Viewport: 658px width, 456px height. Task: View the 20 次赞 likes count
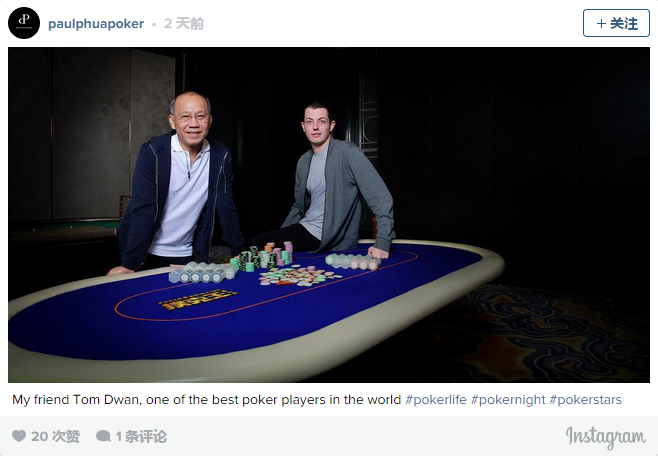(x=55, y=436)
